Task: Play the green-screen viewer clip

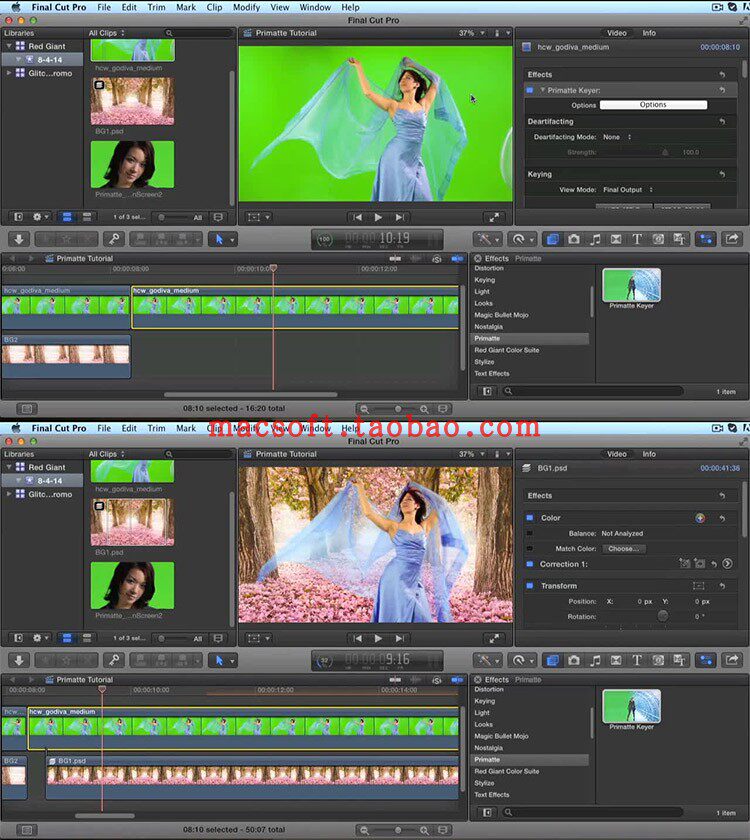Action: coord(378,217)
